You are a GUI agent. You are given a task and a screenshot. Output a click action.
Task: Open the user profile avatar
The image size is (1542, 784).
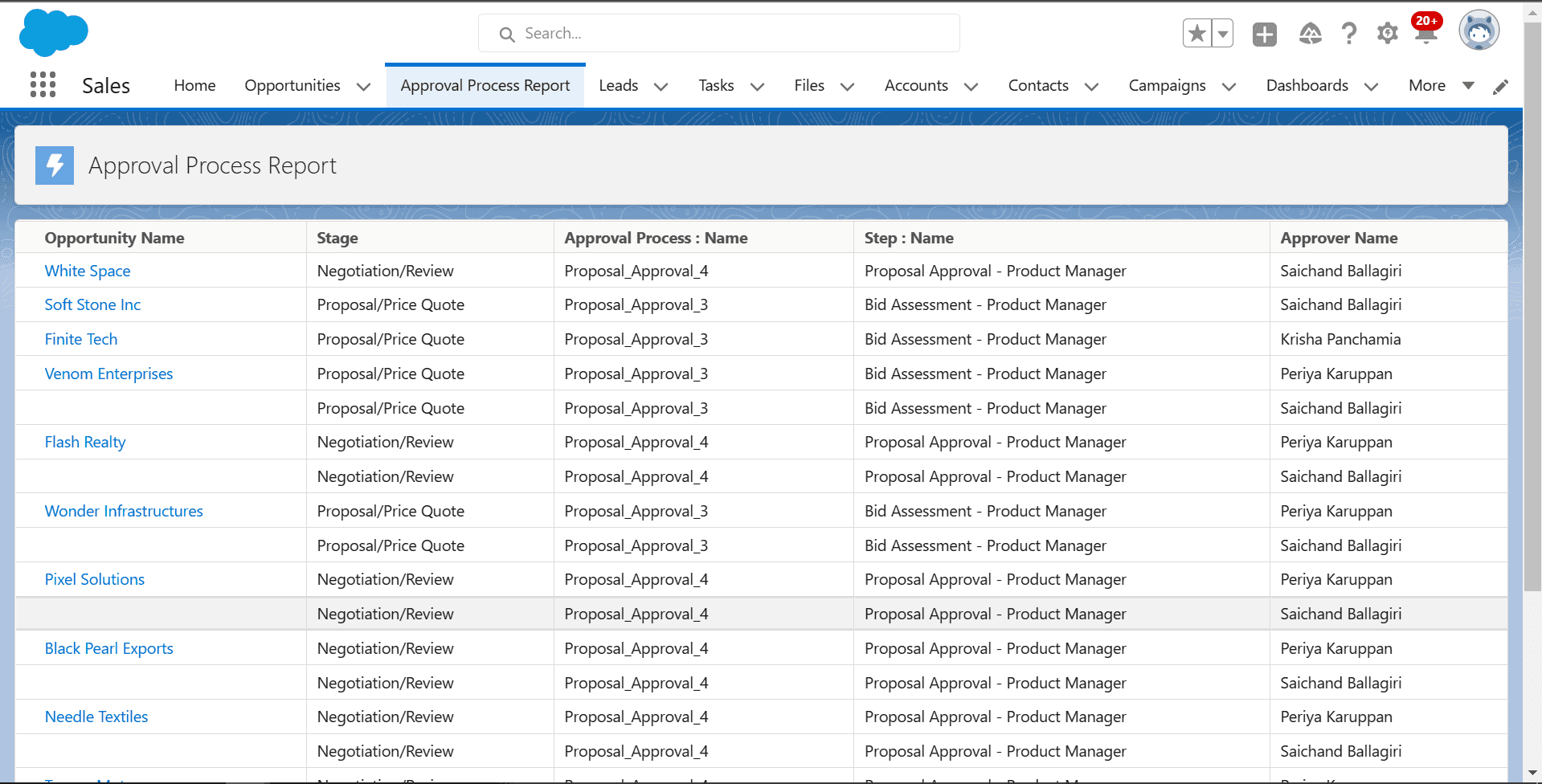(1479, 31)
